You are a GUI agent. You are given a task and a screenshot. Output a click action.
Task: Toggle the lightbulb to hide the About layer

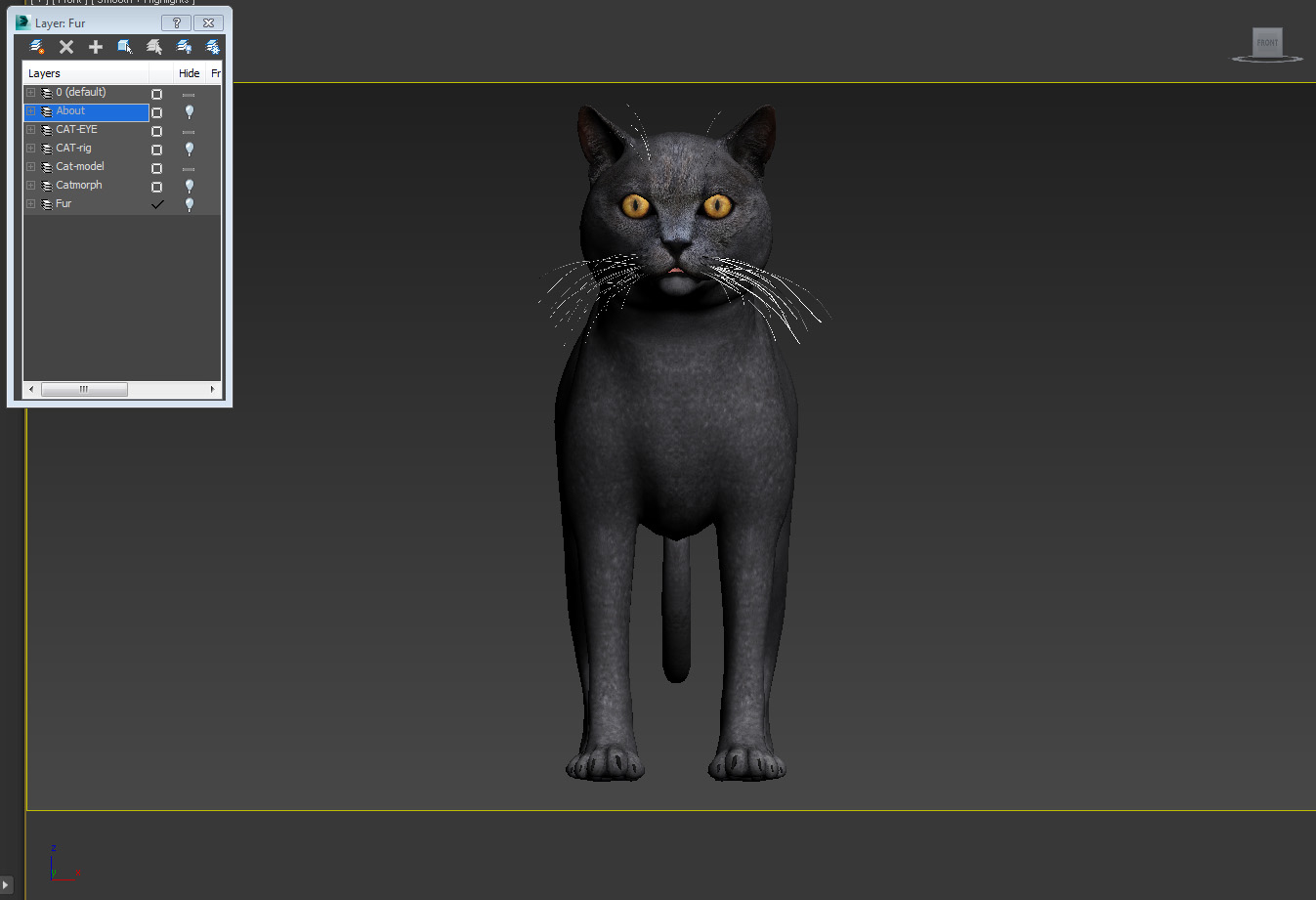click(189, 111)
